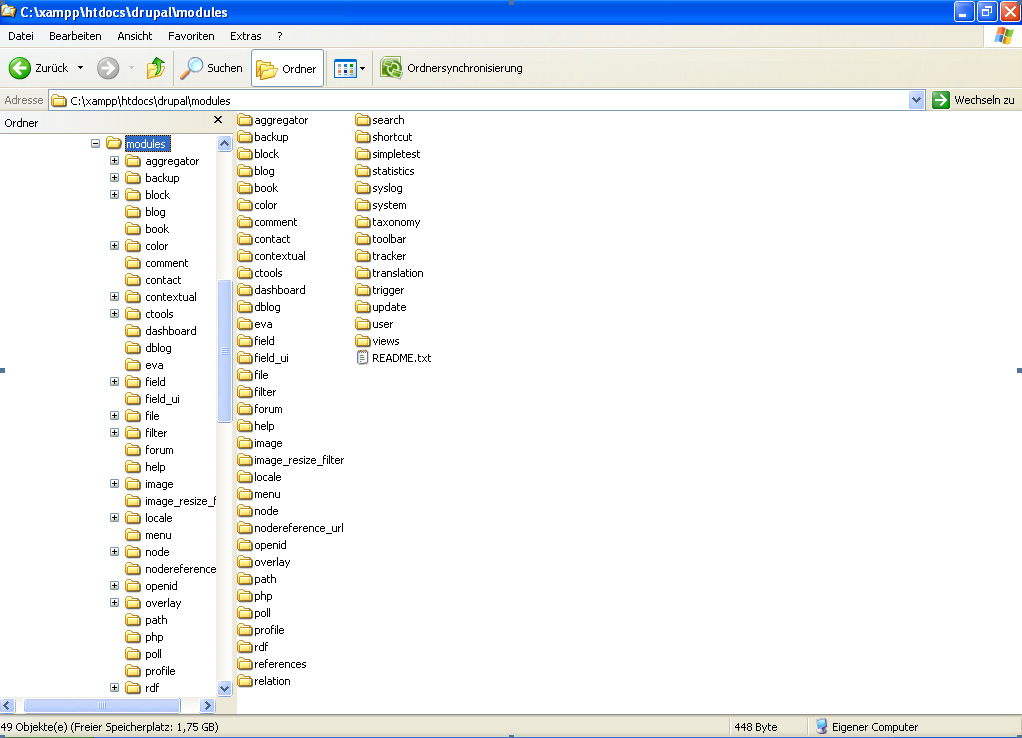The image size is (1022, 738).
Task: Click the tree pane vertical scrollbar down arrow
Action: click(224, 688)
